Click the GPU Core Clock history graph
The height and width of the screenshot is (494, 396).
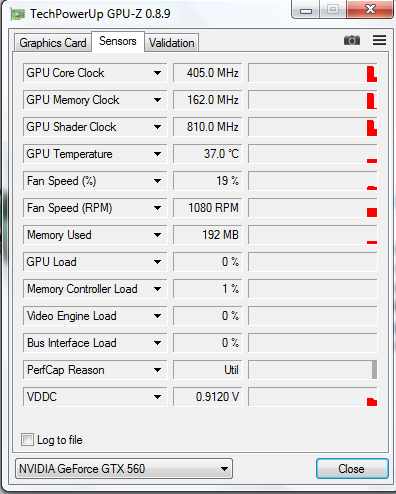coord(313,73)
